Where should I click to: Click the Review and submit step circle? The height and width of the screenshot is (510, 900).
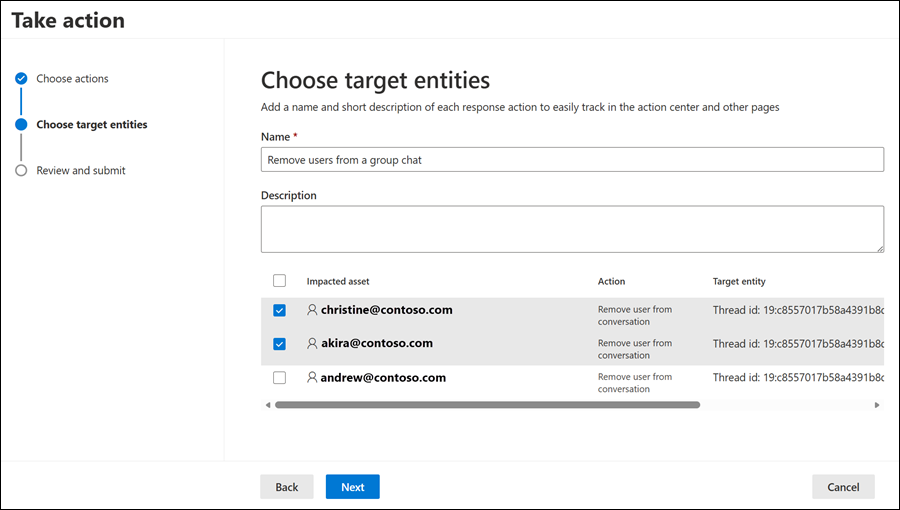[21, 171]
